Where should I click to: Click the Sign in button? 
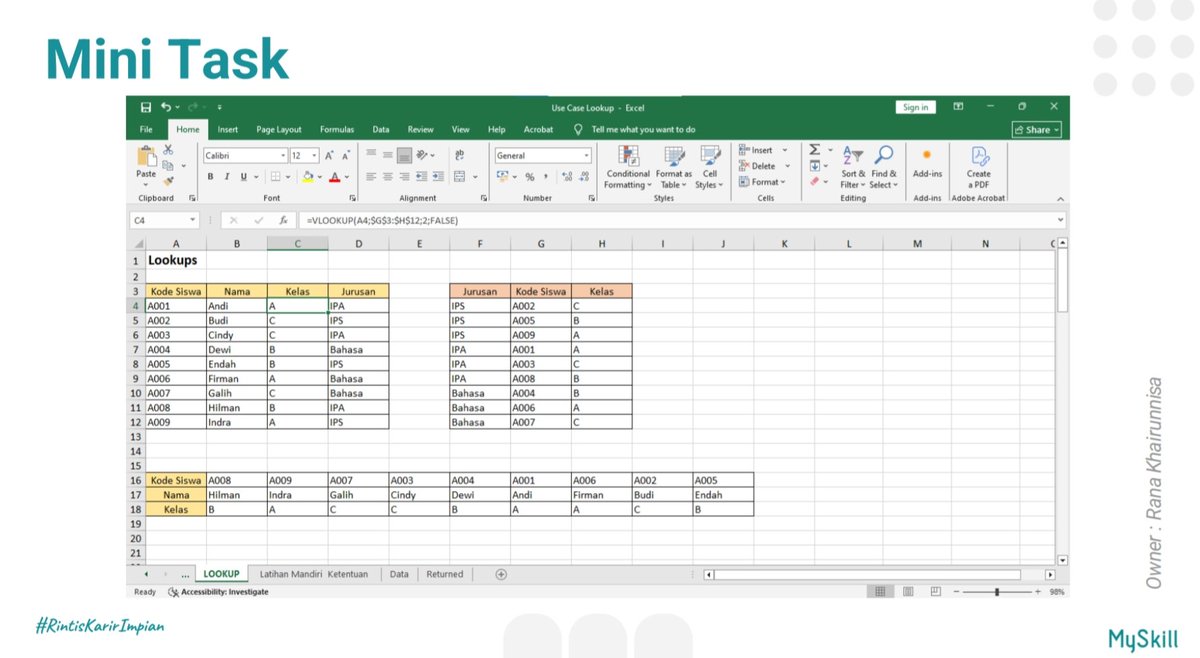coord(915,107)
